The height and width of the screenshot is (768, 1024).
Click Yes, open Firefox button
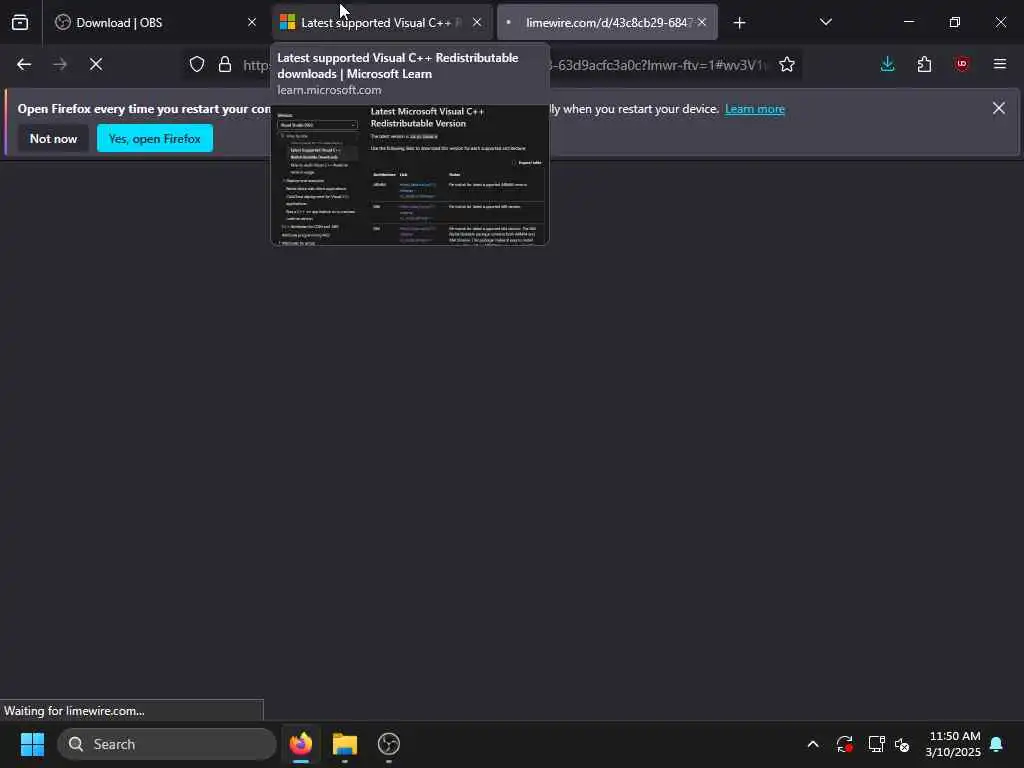155,138
